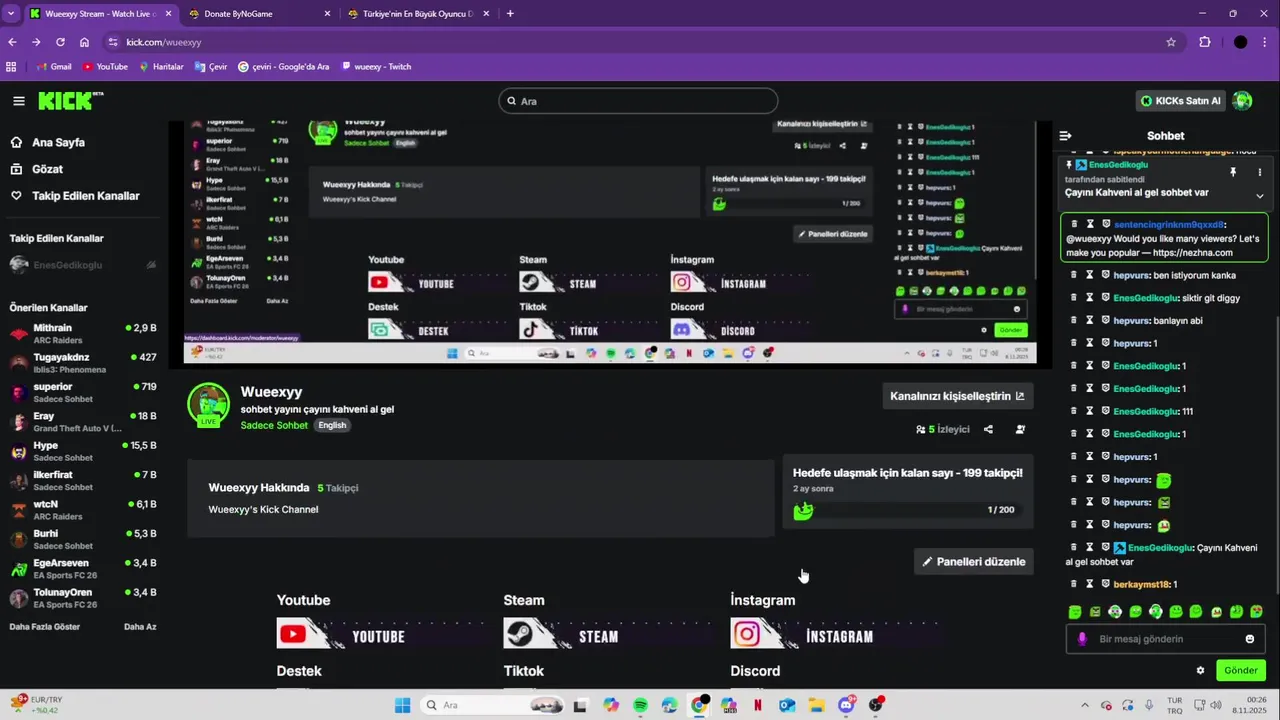The height and width of the screenshot is (720, 1280).
Task: Open recommended channel Tugayakdnz
Action: pyautogui.click(x=82, y=363)
